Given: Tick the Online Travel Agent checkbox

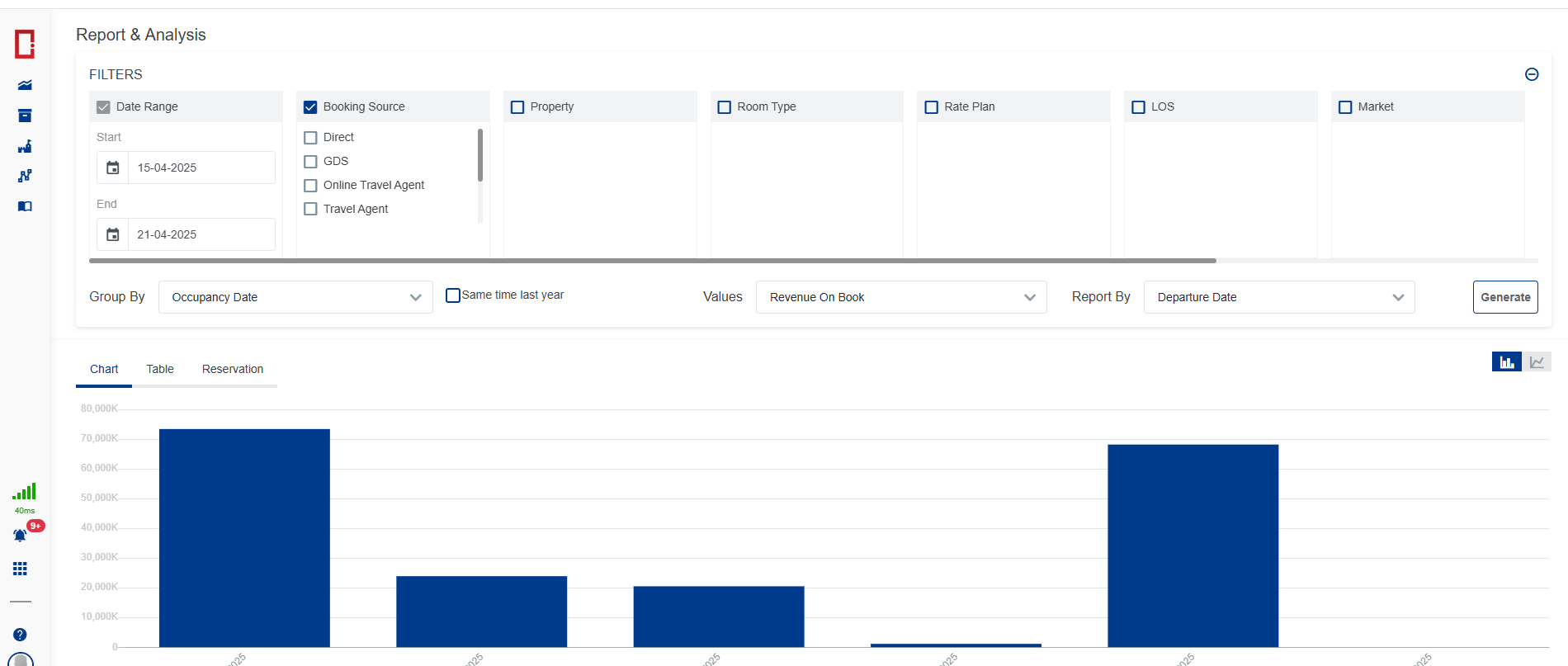Looking at the screenshot, I should pos(311,186).
